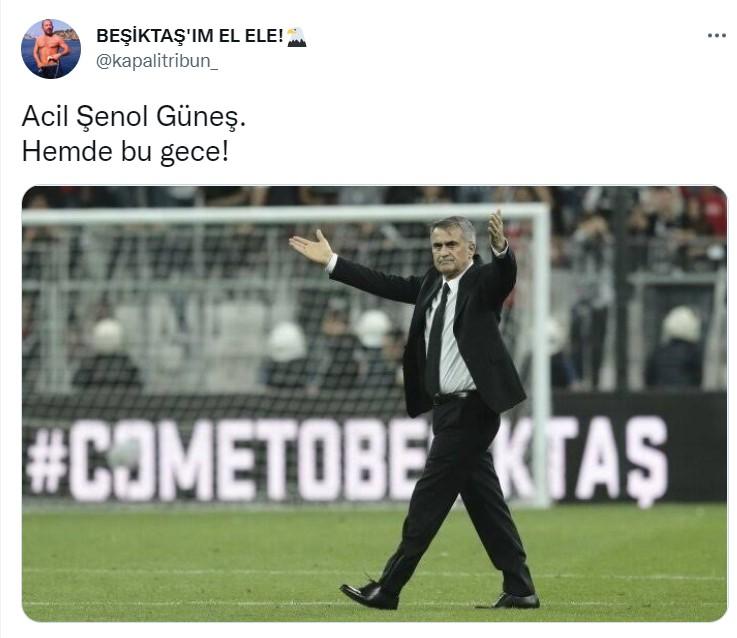Click the man's raised hand near the goalpost

coord(496,231)
